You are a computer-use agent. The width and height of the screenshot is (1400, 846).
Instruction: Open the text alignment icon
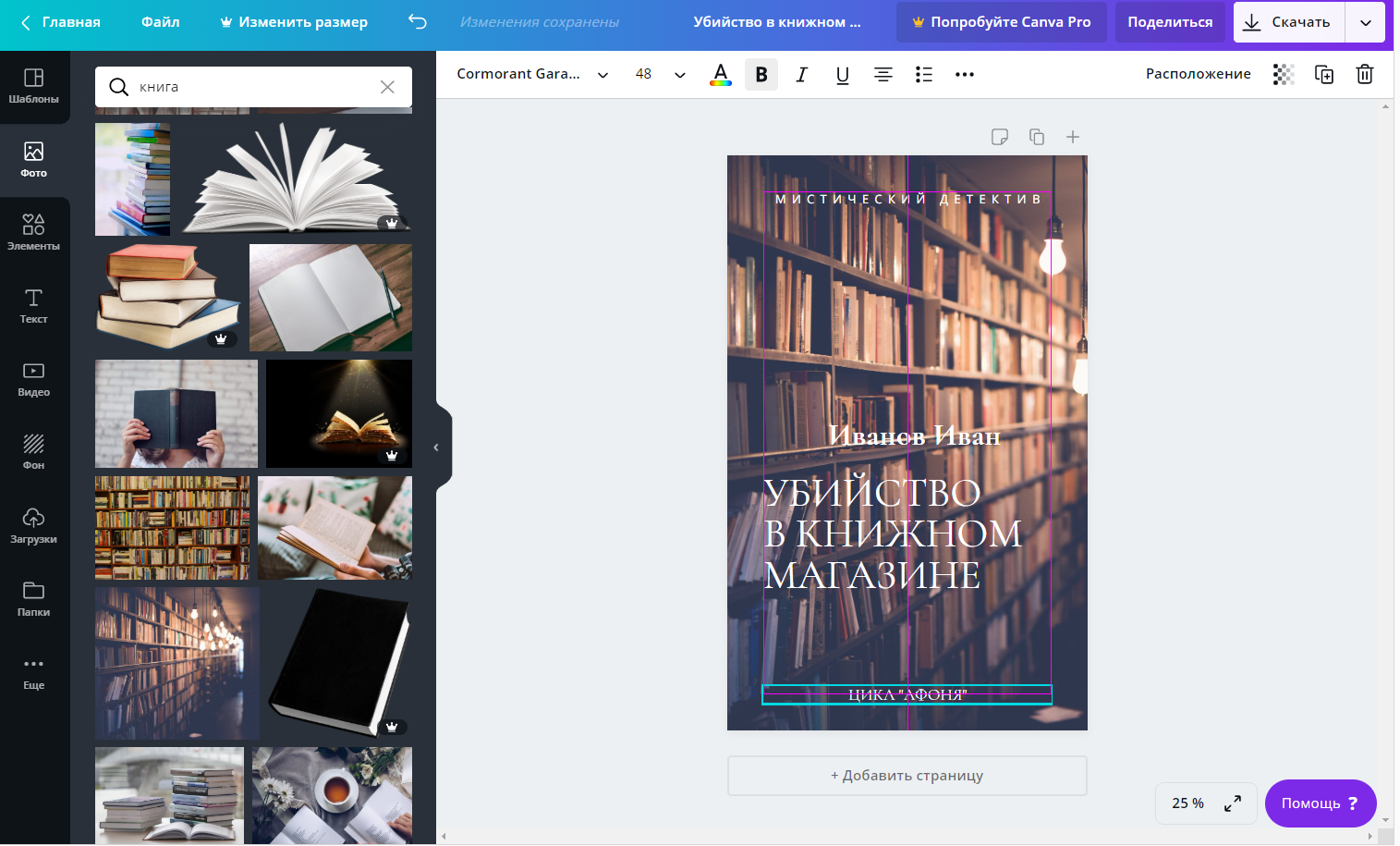[883, 74]
